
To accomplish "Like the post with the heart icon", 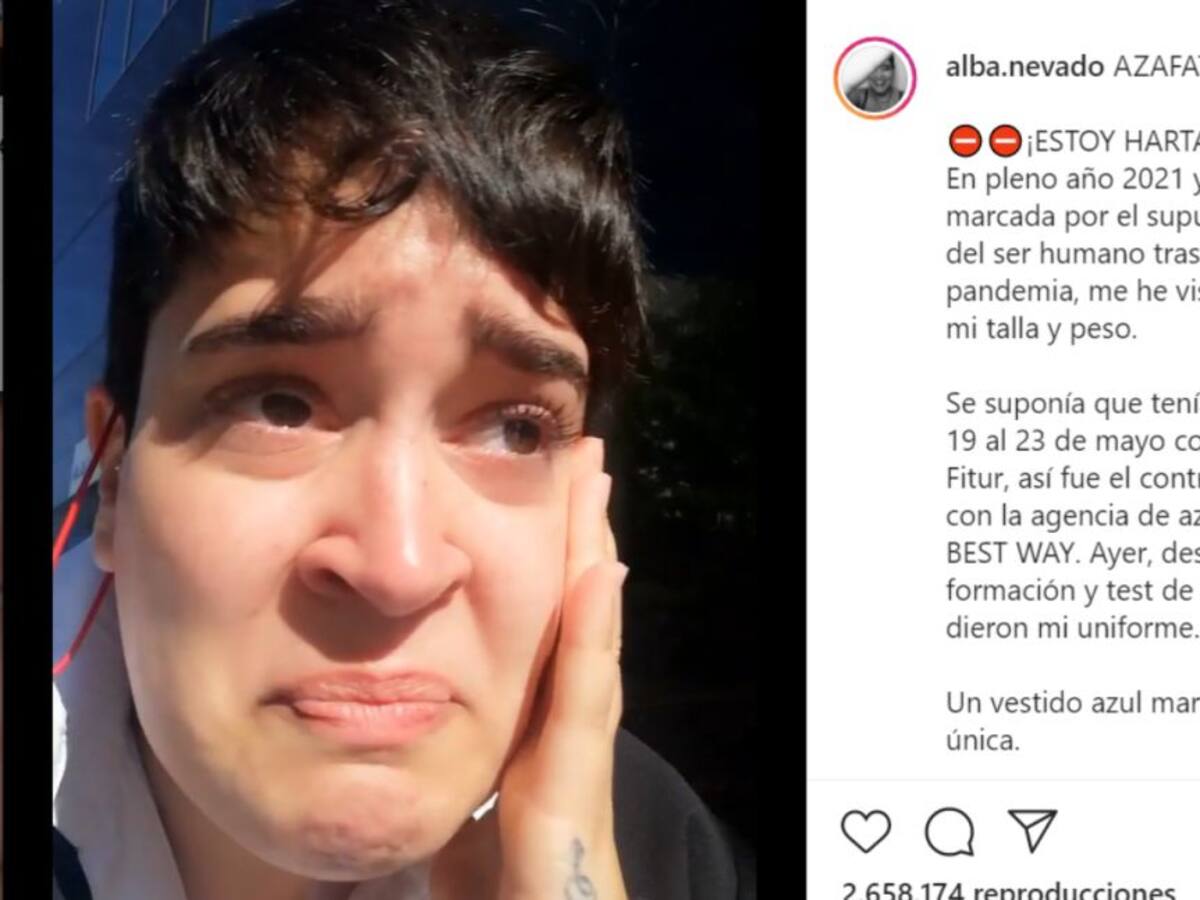I will coord(866,831).
